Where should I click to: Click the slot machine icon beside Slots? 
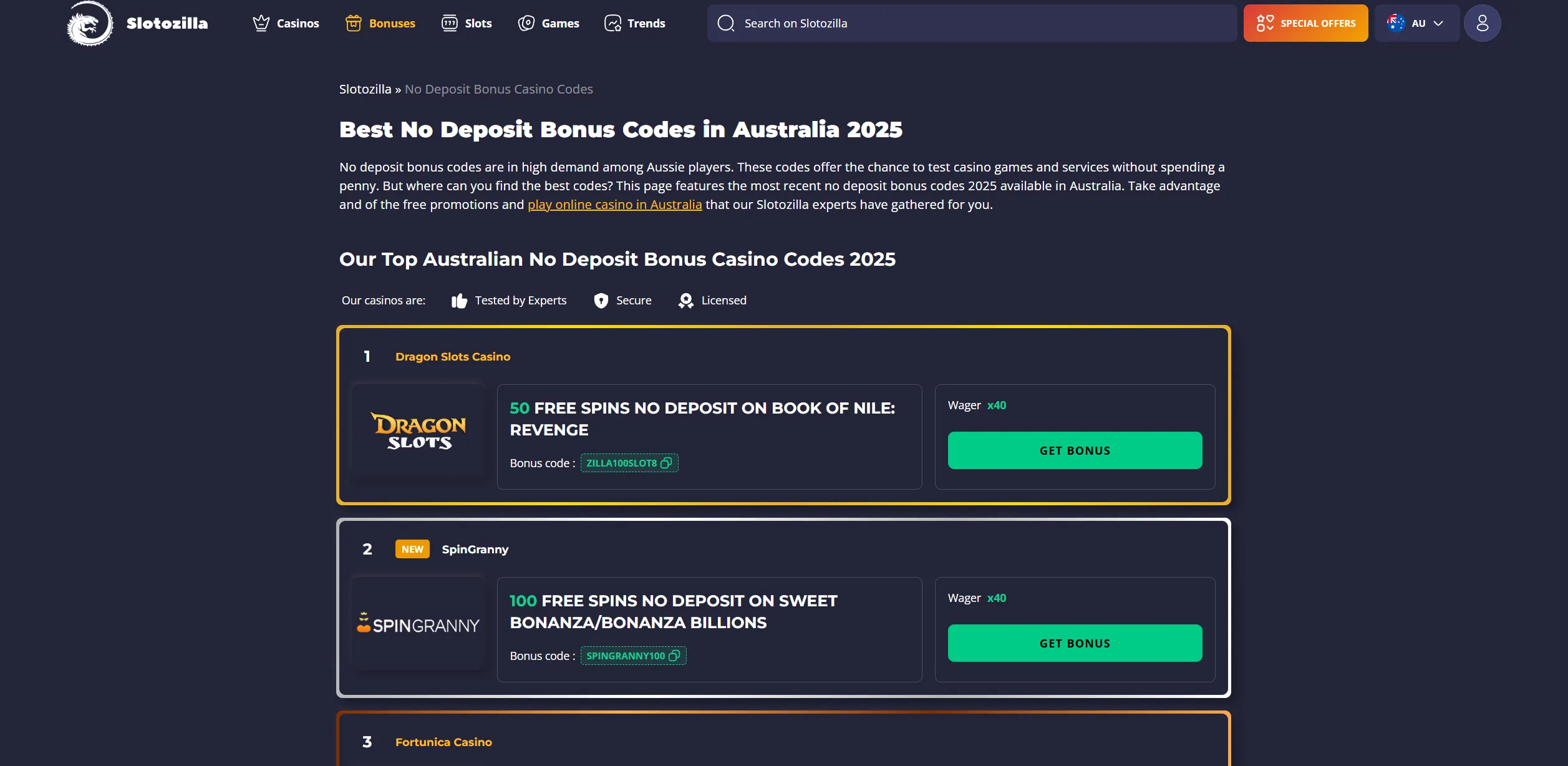click(x=450, y=23)
